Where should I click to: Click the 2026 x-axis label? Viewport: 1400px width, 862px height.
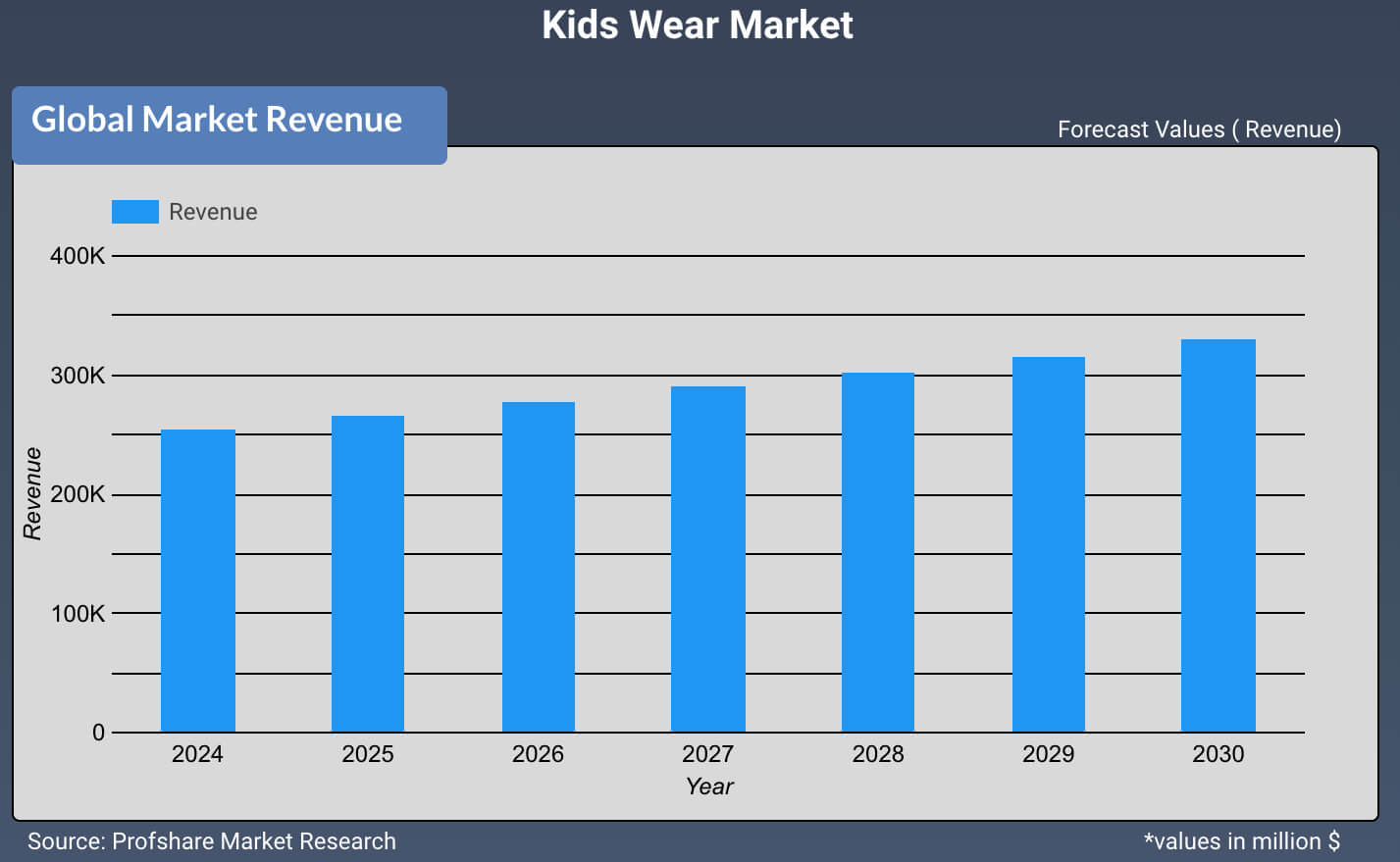click(x=538, y=754)
